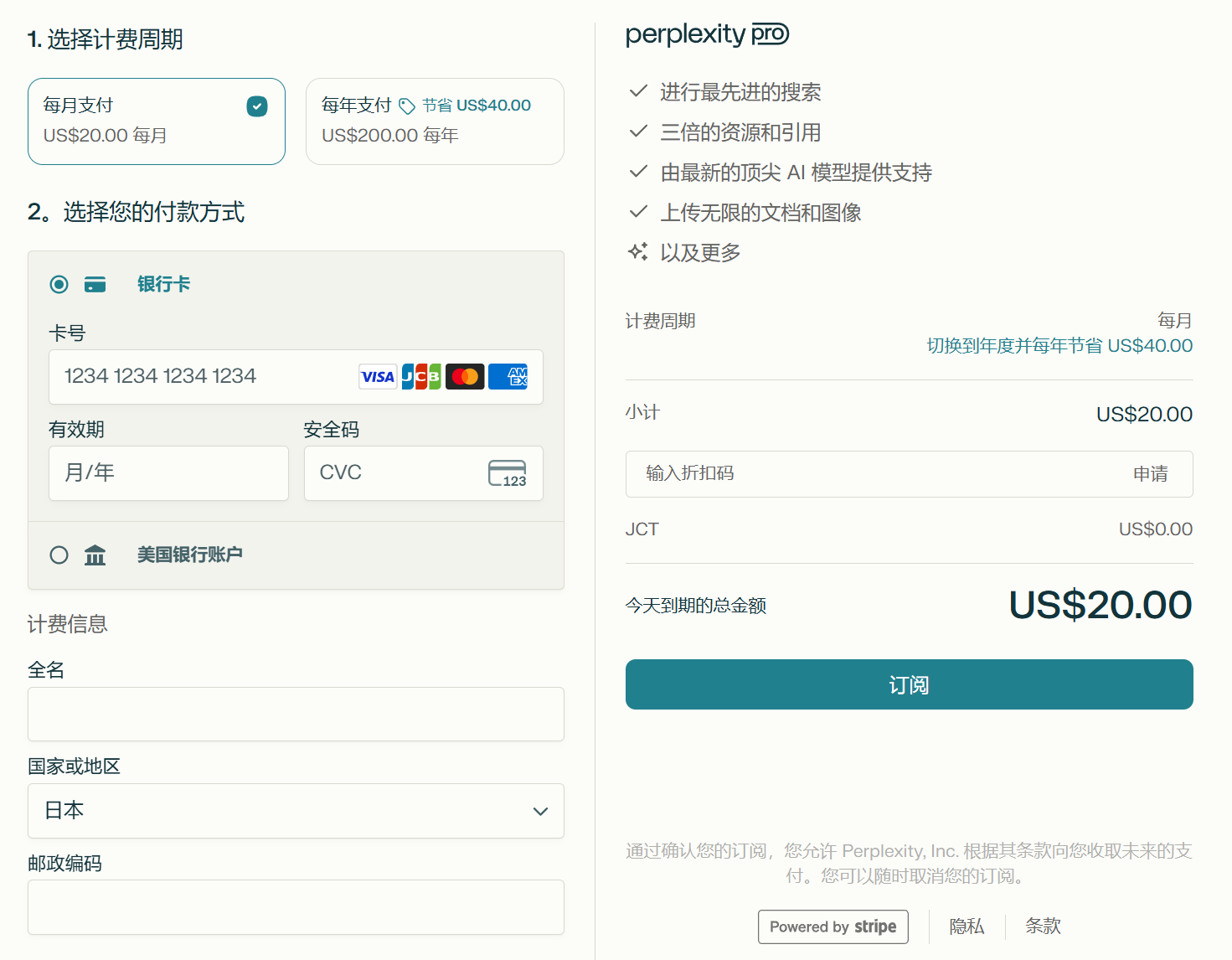This screenshot has width=1232, height=960.
Task: Click the large US$20.00 total amount
Action: click(x=1101, y=605)
